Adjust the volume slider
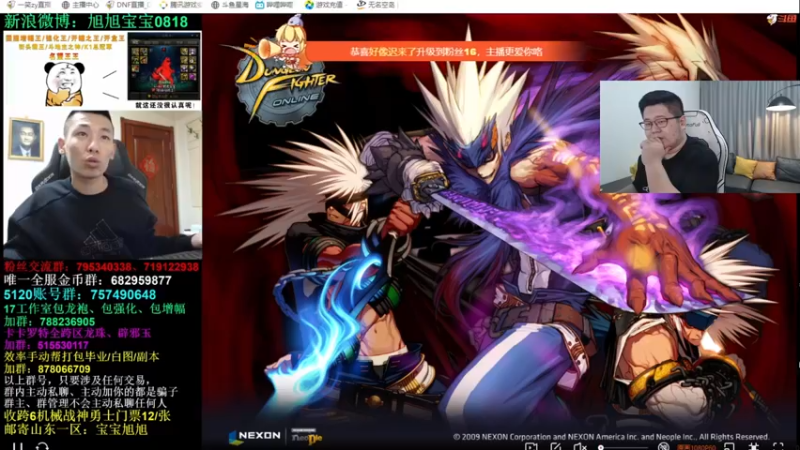The width and height of the screenshot is (800, 450). (623, 447)
